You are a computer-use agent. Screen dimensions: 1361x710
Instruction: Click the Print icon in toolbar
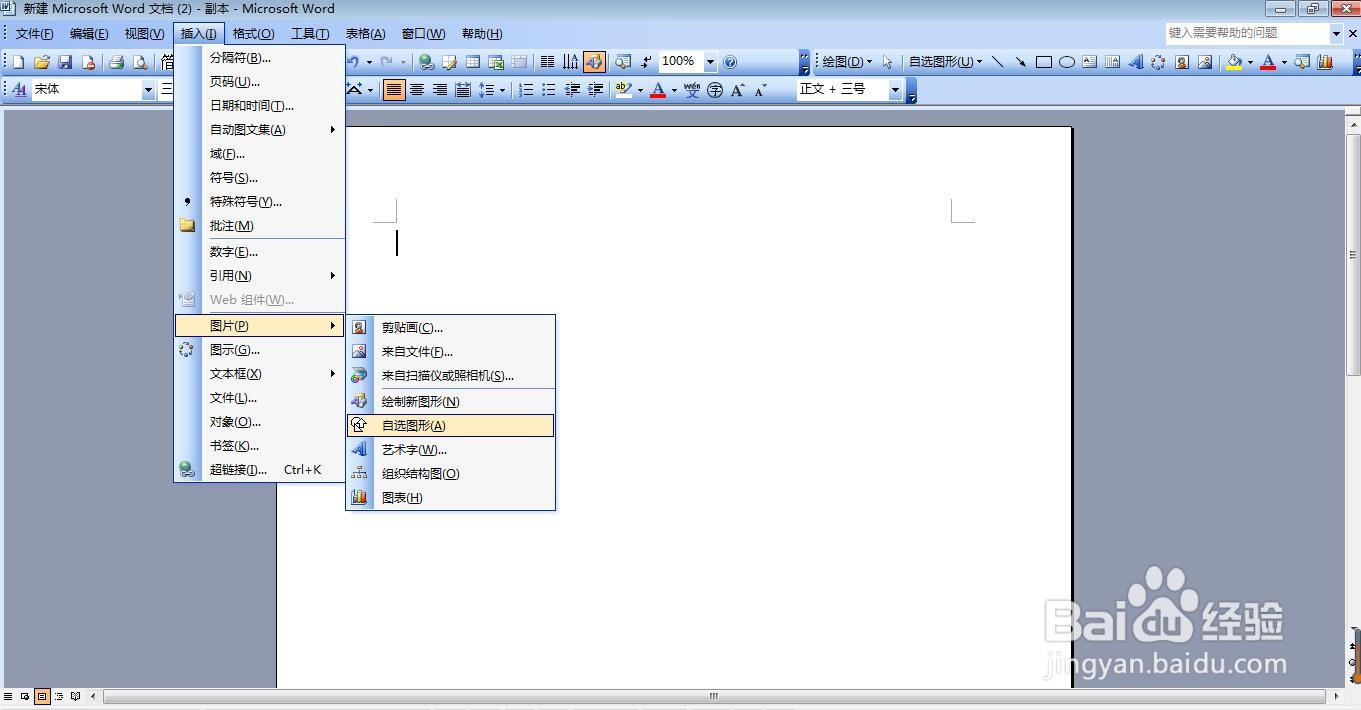click(x=116, y=62)
